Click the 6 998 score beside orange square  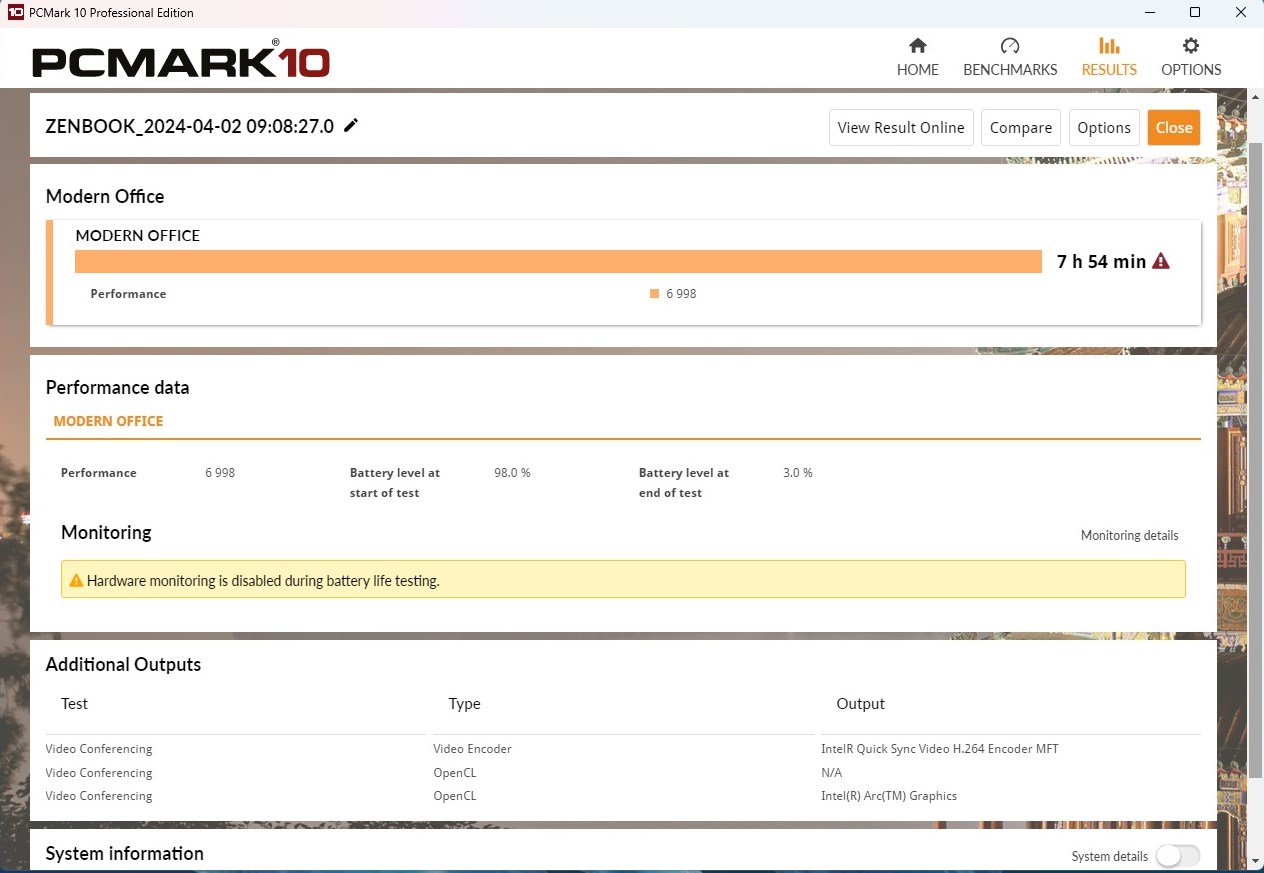681,294
